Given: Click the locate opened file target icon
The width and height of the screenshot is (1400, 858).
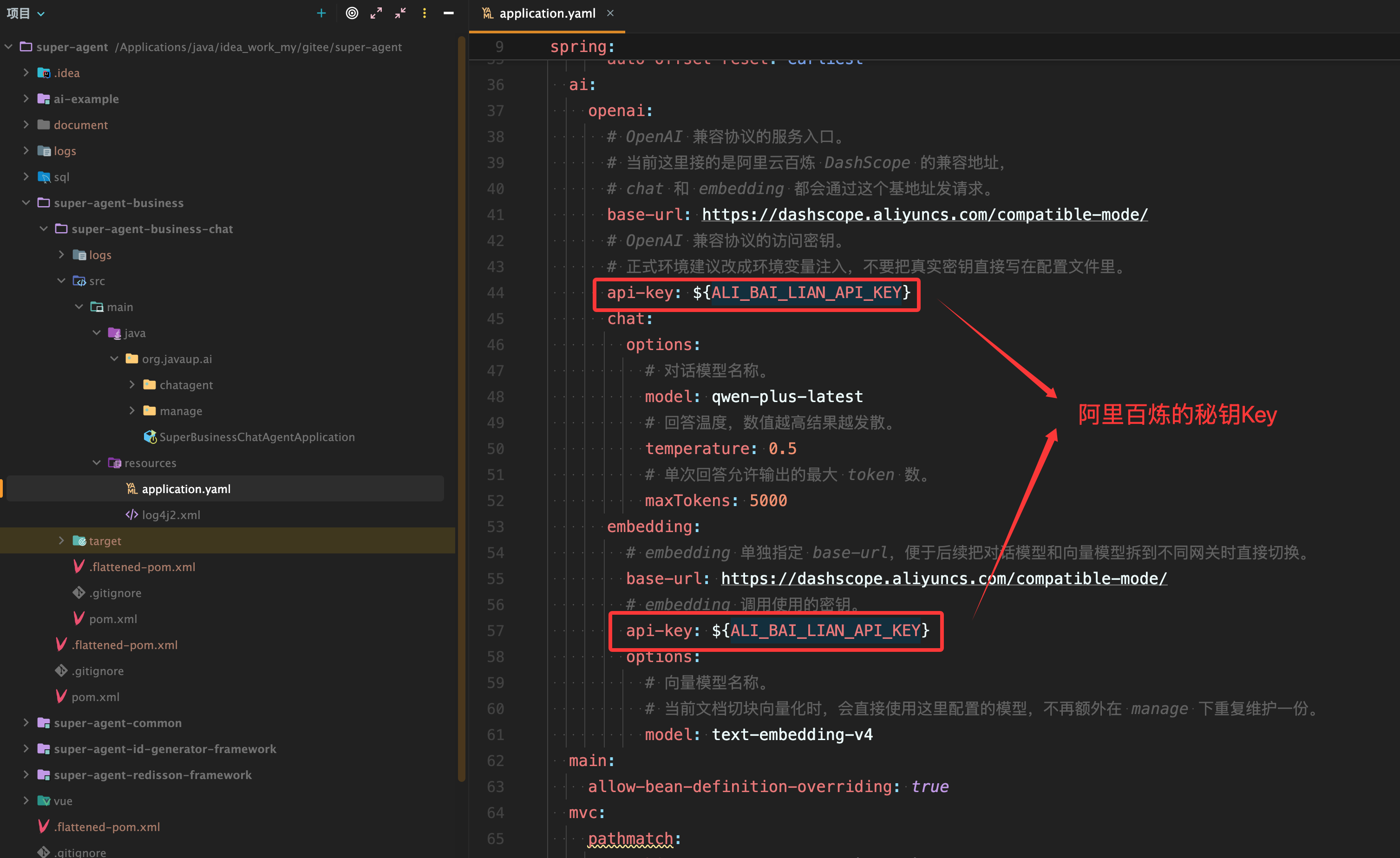Looking at the screenshot, I should pyautogui.click(x=352, y=13).
